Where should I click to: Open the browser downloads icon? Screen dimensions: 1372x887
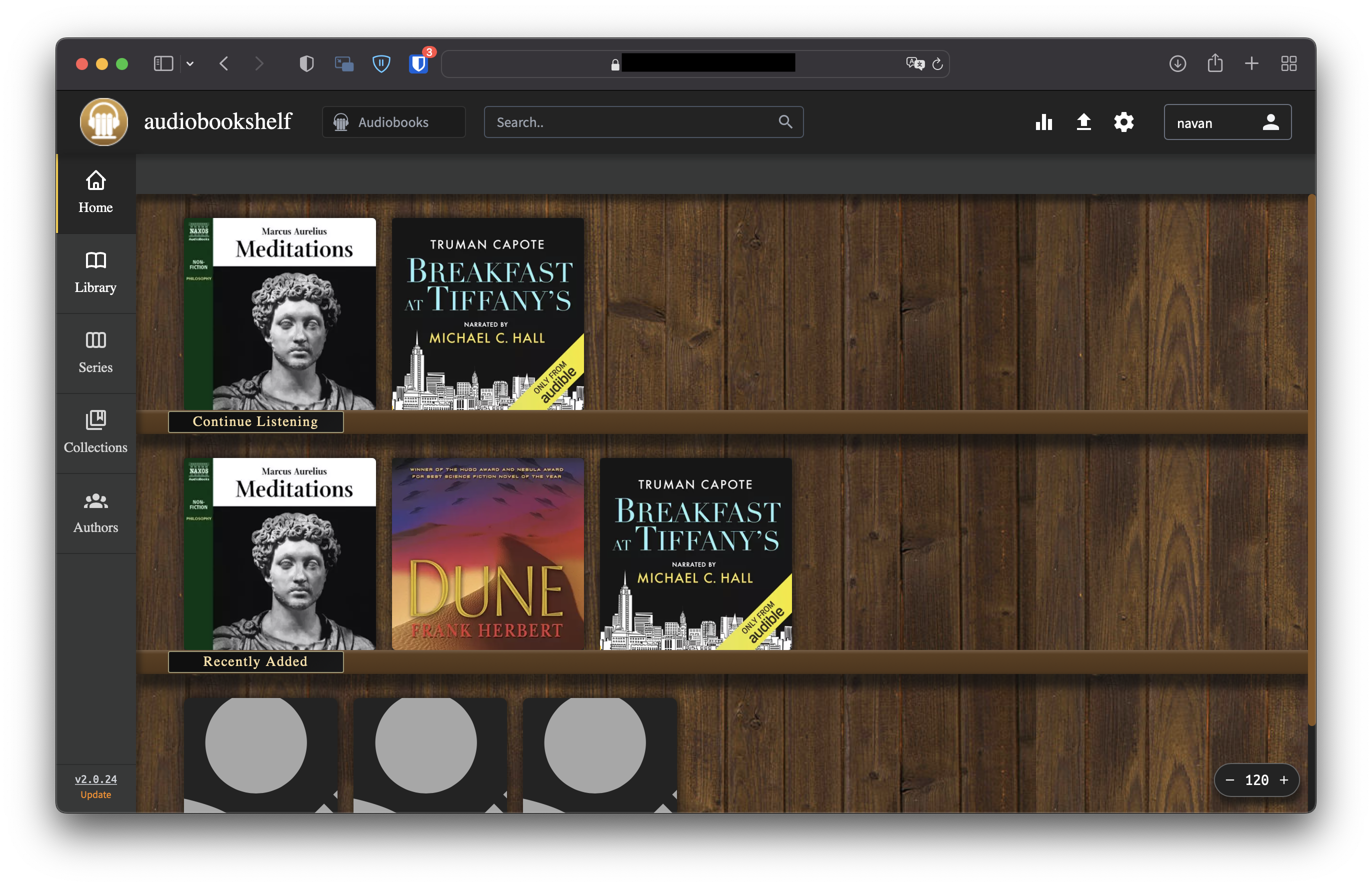(x=1177, y=63)
